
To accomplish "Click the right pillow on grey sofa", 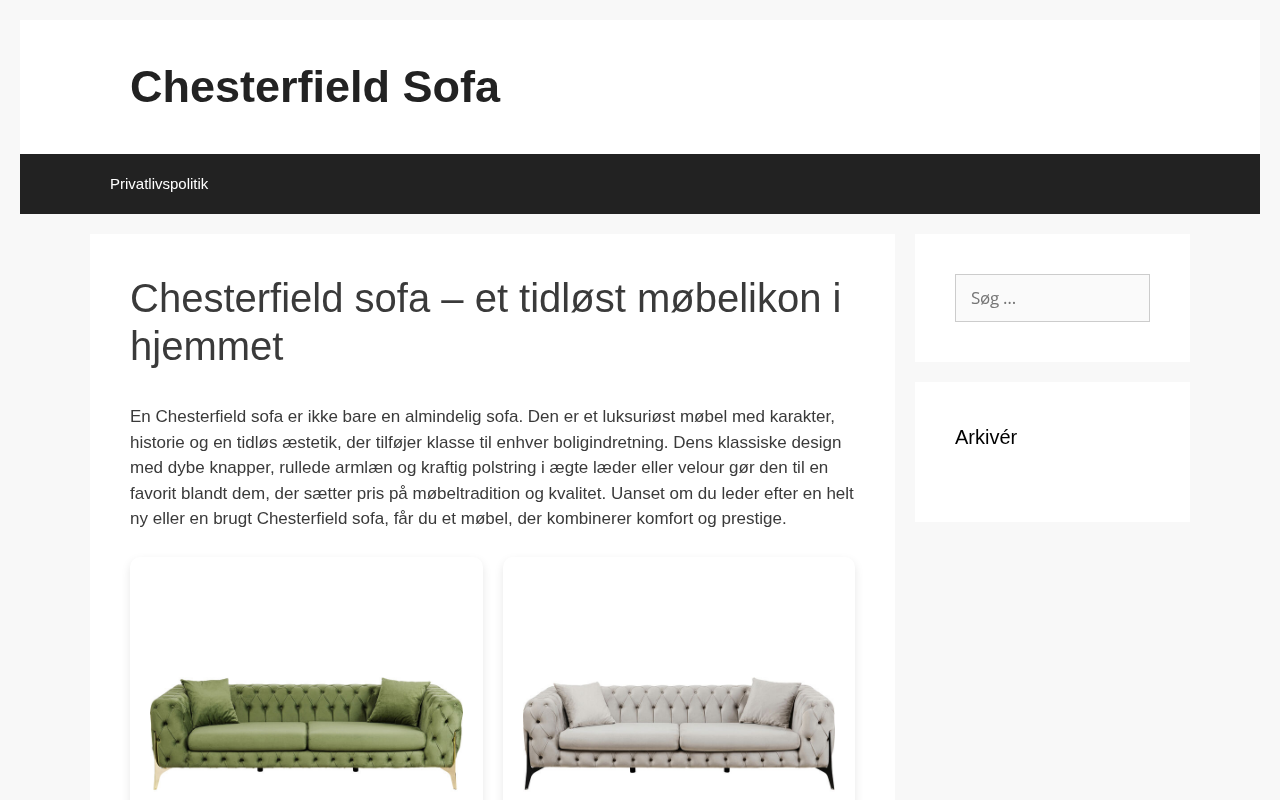I will (768, 702).
